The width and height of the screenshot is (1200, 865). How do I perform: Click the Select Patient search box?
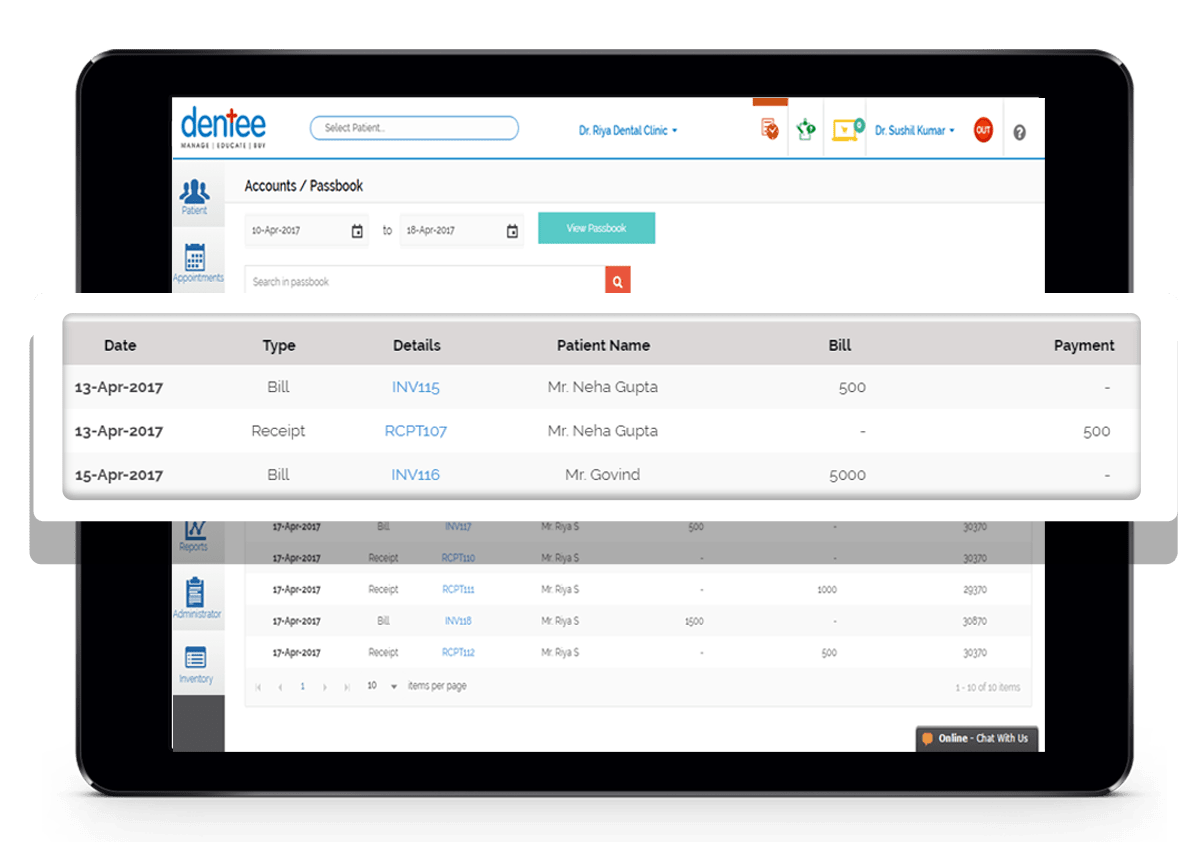(x=414, y=128)
